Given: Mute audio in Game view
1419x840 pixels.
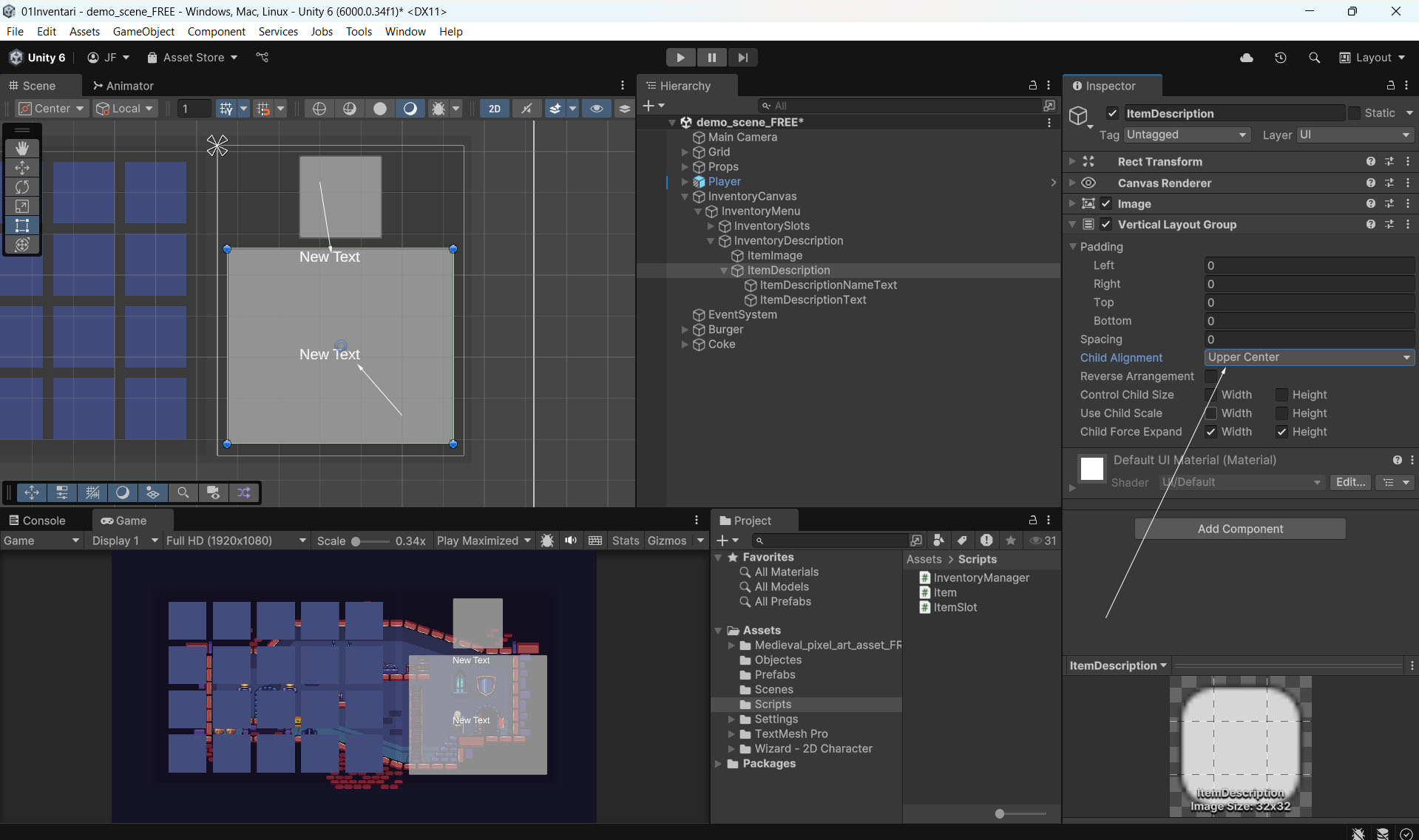Looking at the screenshot, I should pyautogui.click(x=571, y=541).
